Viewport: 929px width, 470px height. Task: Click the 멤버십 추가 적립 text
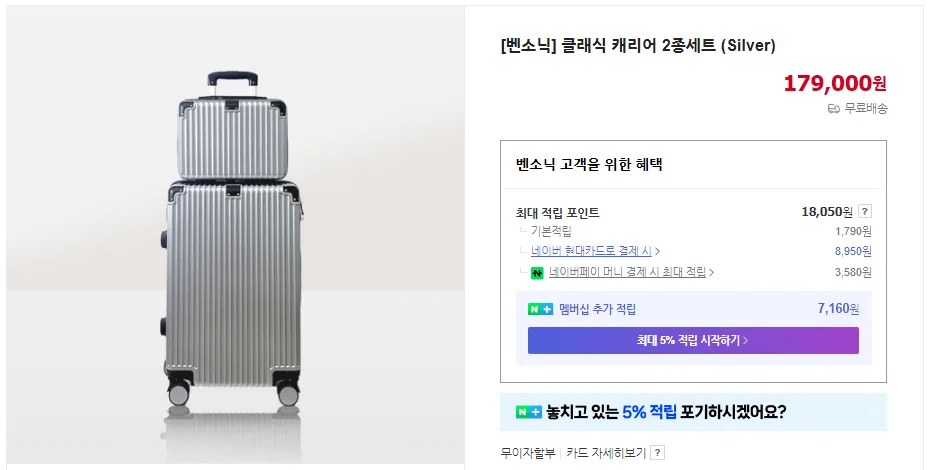pos(597,309)
